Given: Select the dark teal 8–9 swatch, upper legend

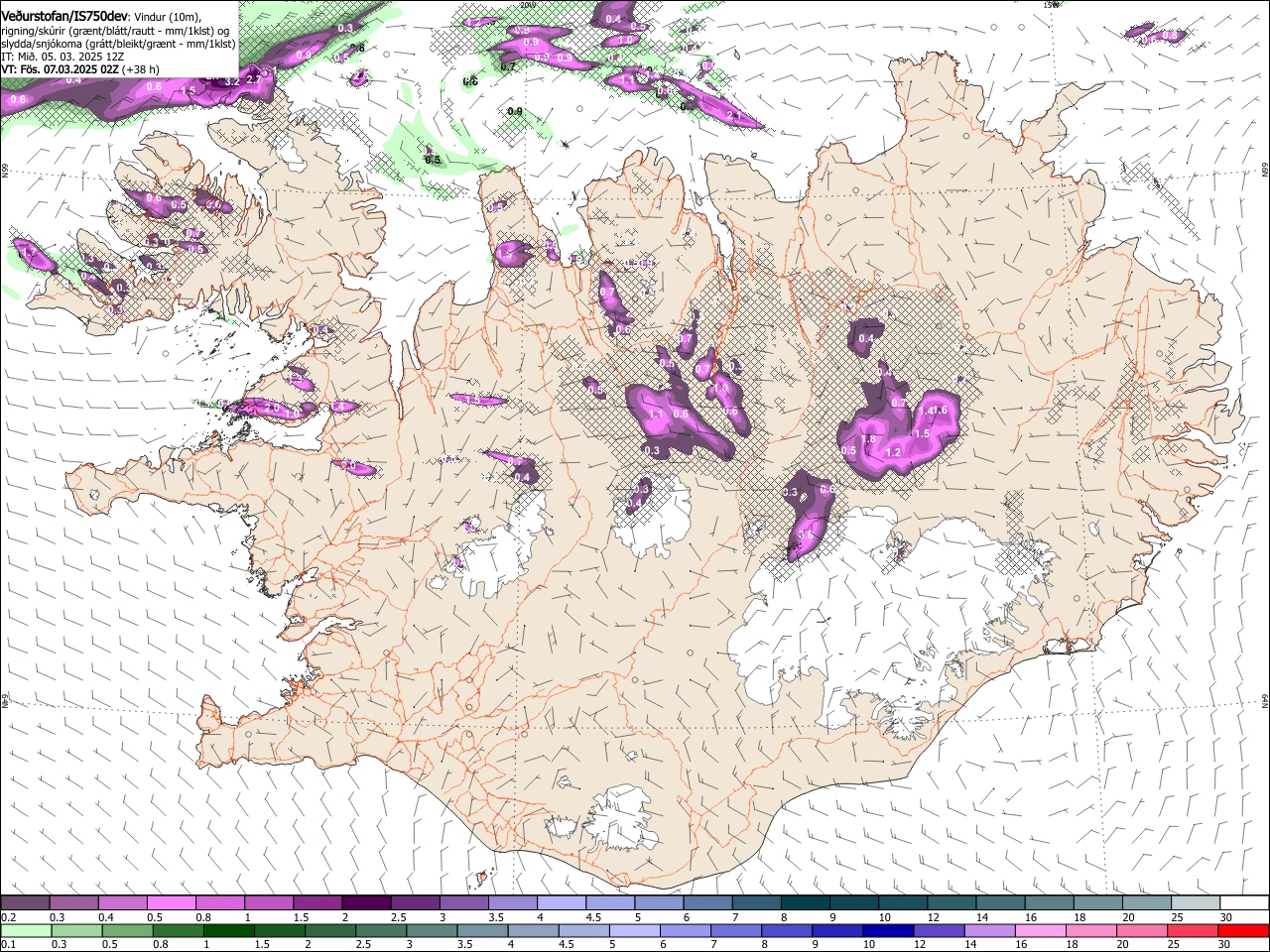Looking at the screenshot, I should click(x=805, y=902).
